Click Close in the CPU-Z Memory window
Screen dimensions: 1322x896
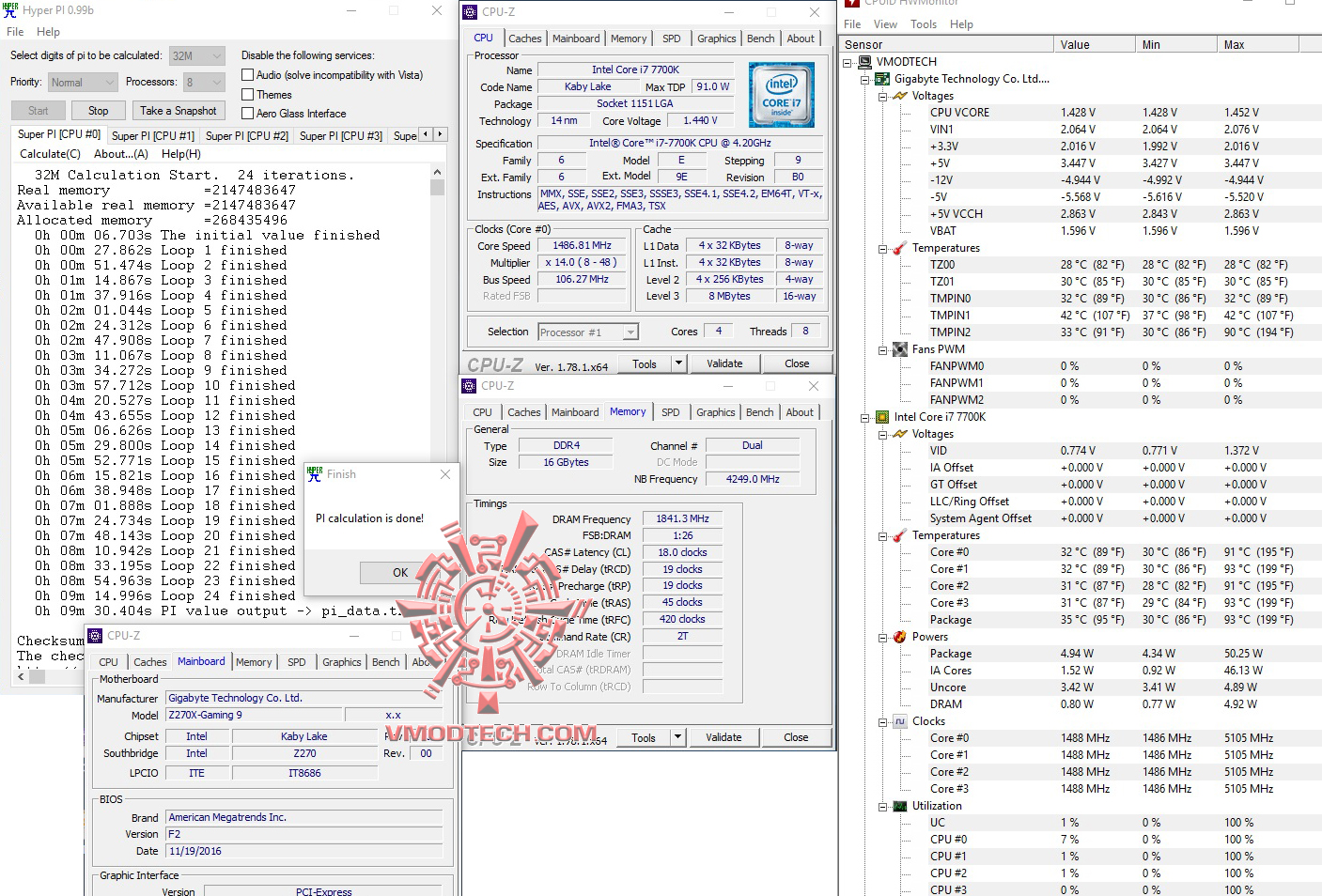coord(796,737)
